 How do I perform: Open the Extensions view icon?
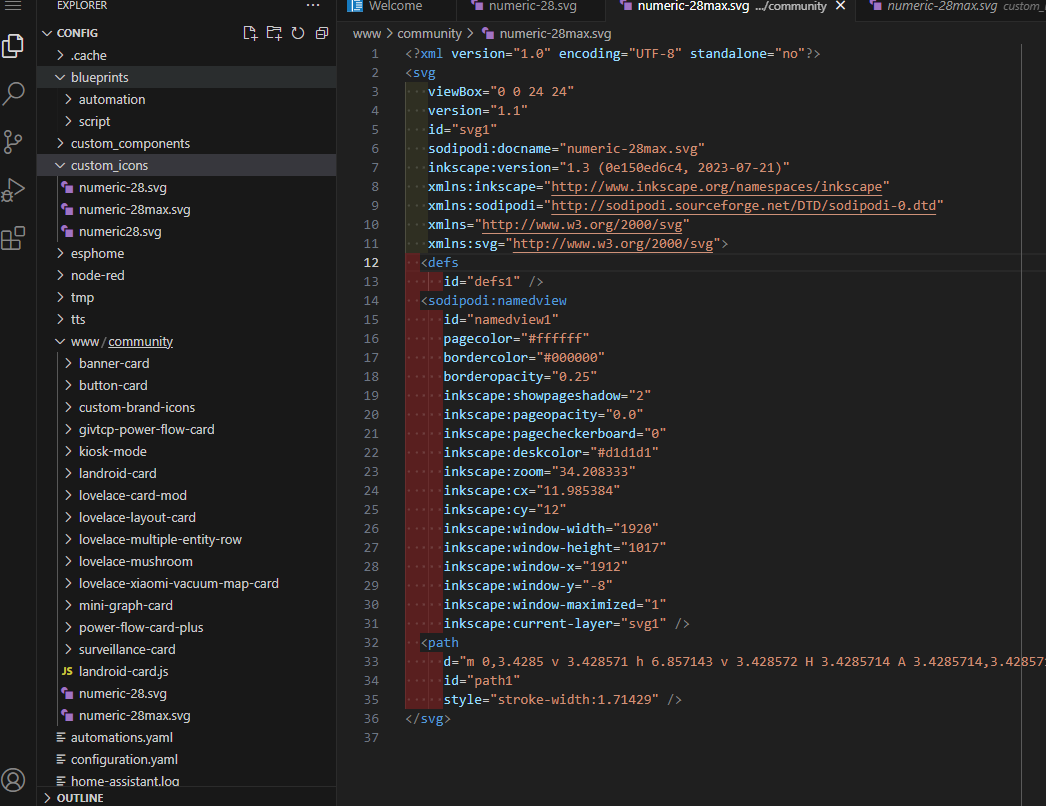point(14,238)
